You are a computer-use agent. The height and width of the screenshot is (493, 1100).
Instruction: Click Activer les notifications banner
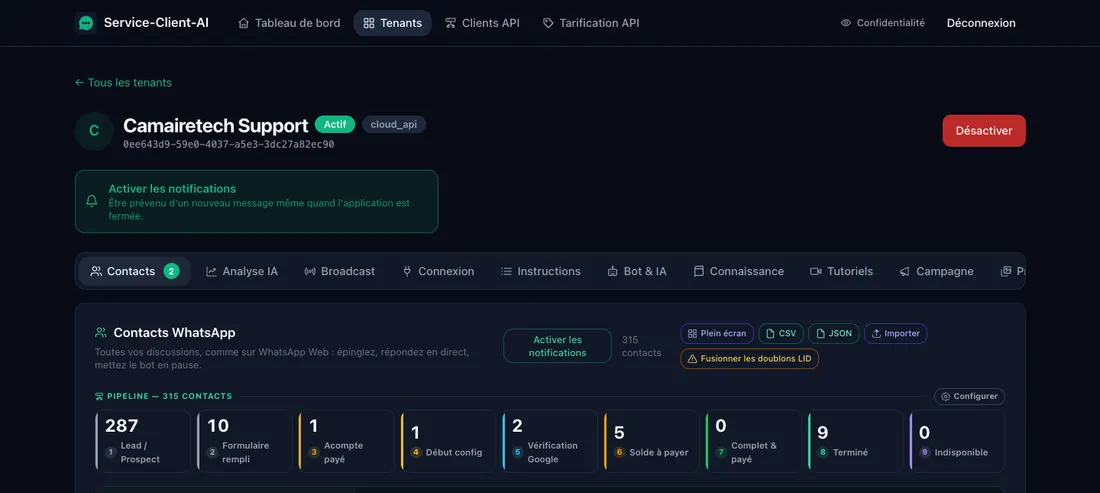(257, 201)
